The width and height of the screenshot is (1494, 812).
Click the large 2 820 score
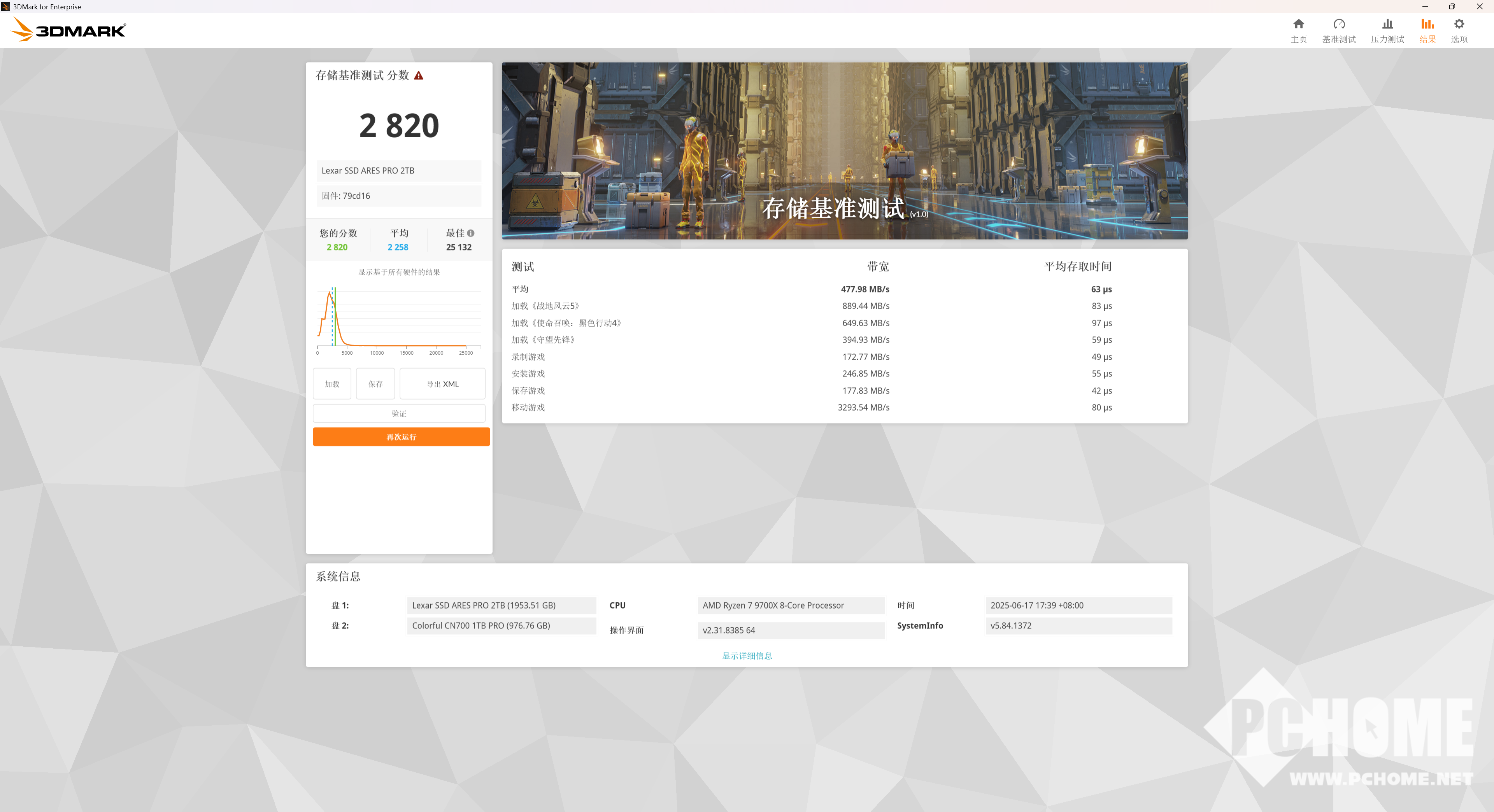(399, 125)
